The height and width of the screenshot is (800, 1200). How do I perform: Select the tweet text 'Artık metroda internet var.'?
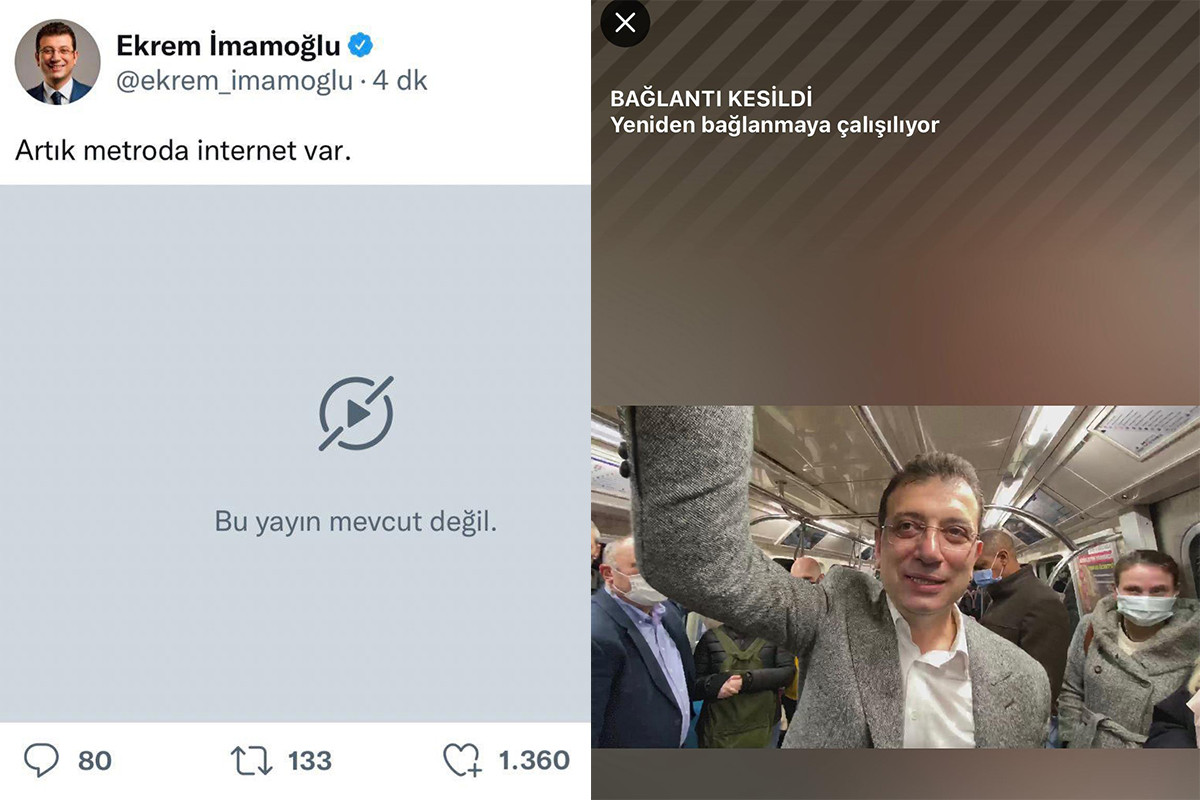coord(184,152)
